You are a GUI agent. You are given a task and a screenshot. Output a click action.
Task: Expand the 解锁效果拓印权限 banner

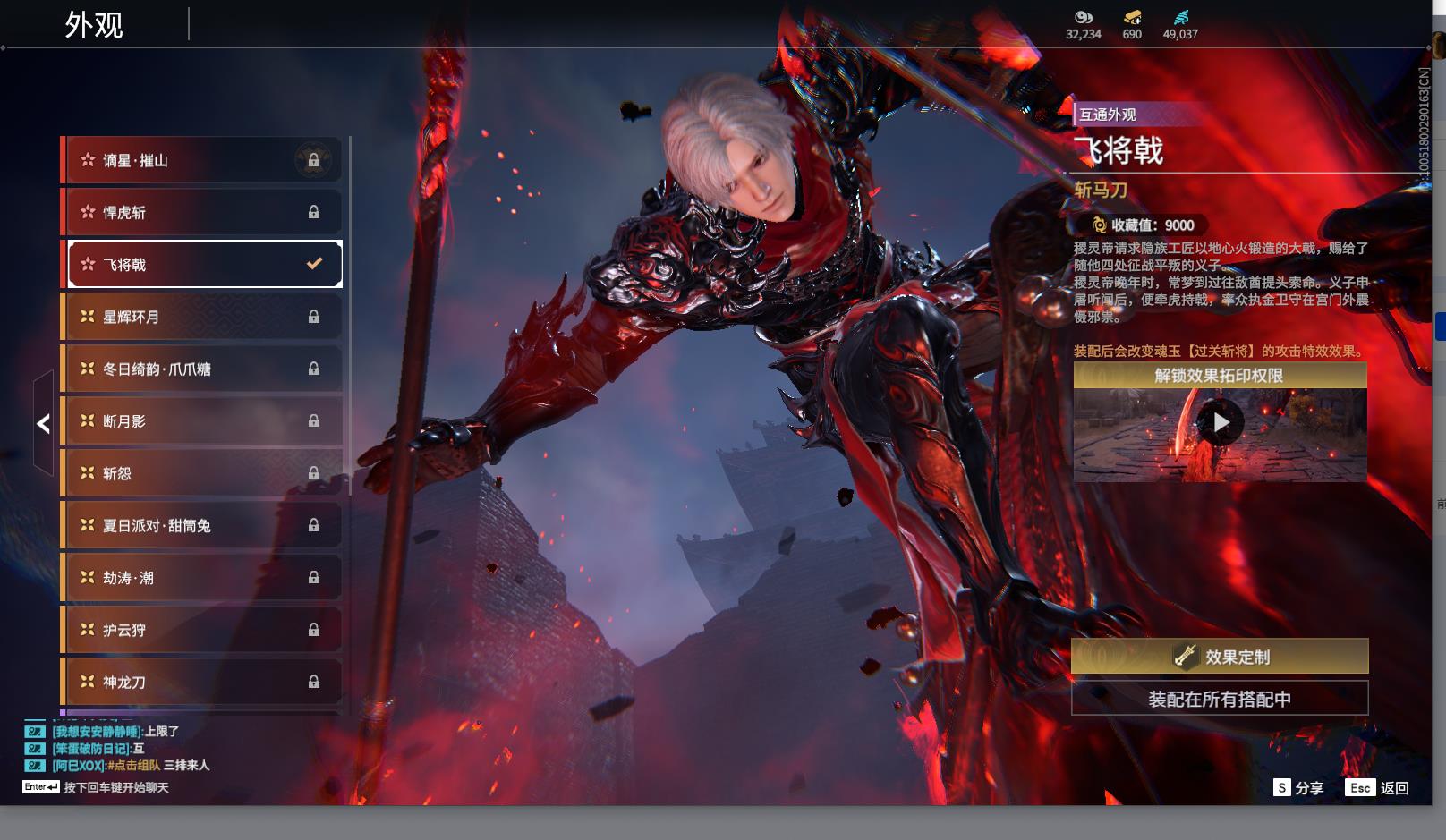(1219, 376)
